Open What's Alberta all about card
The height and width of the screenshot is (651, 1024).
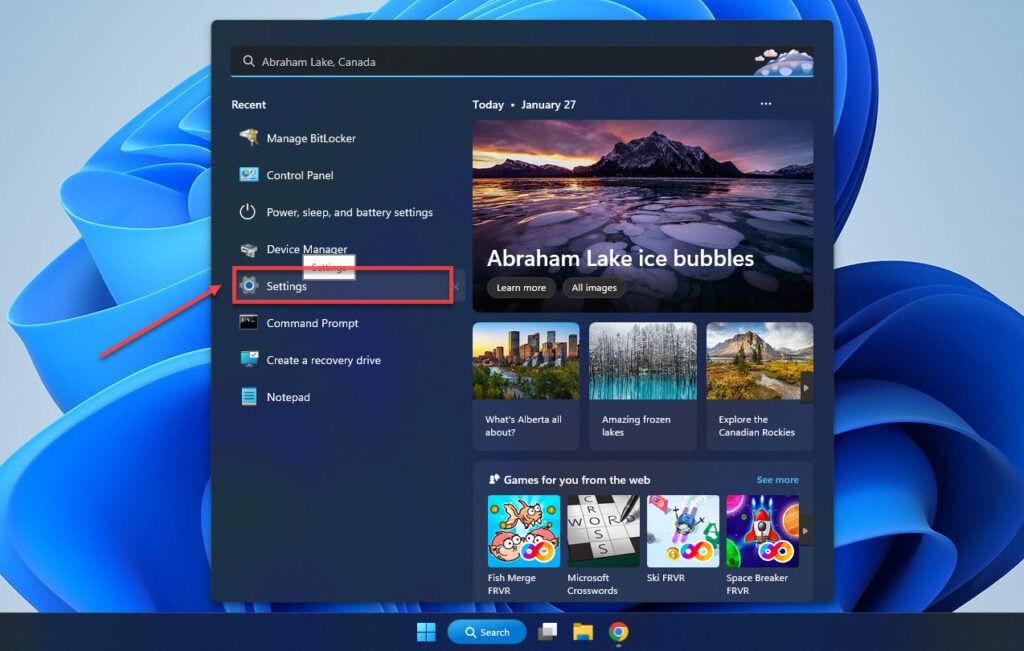pos(526,386)
